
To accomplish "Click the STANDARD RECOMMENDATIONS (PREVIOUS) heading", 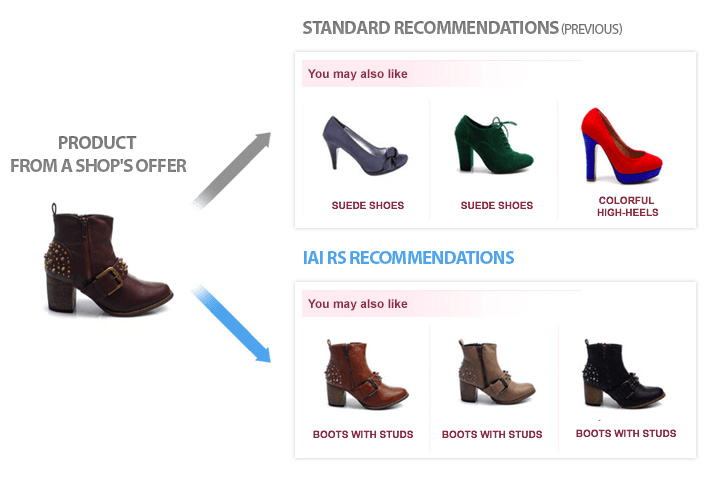I will point(462,28).
